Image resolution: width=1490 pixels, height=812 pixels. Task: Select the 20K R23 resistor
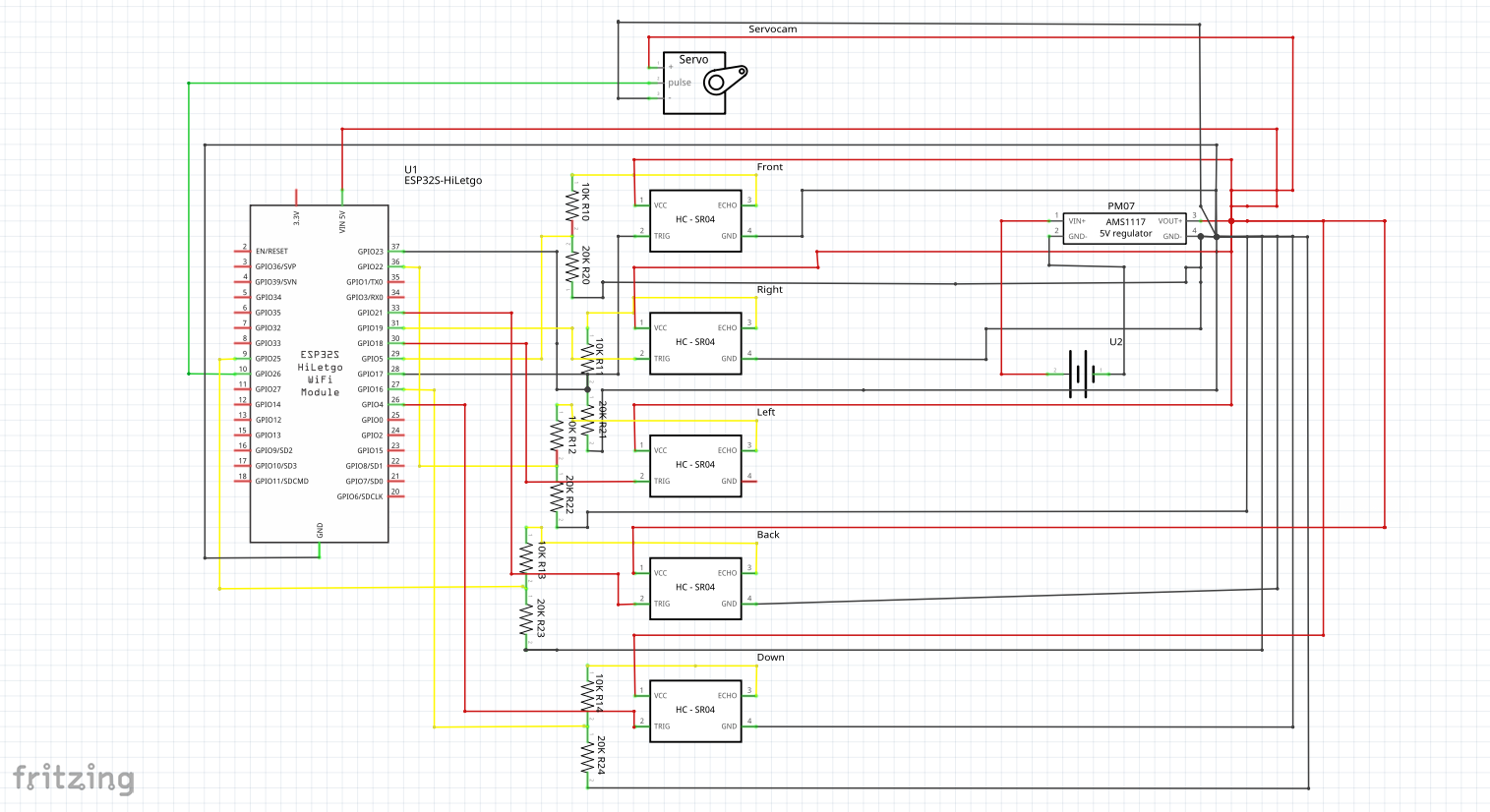[x=527, y=618]
